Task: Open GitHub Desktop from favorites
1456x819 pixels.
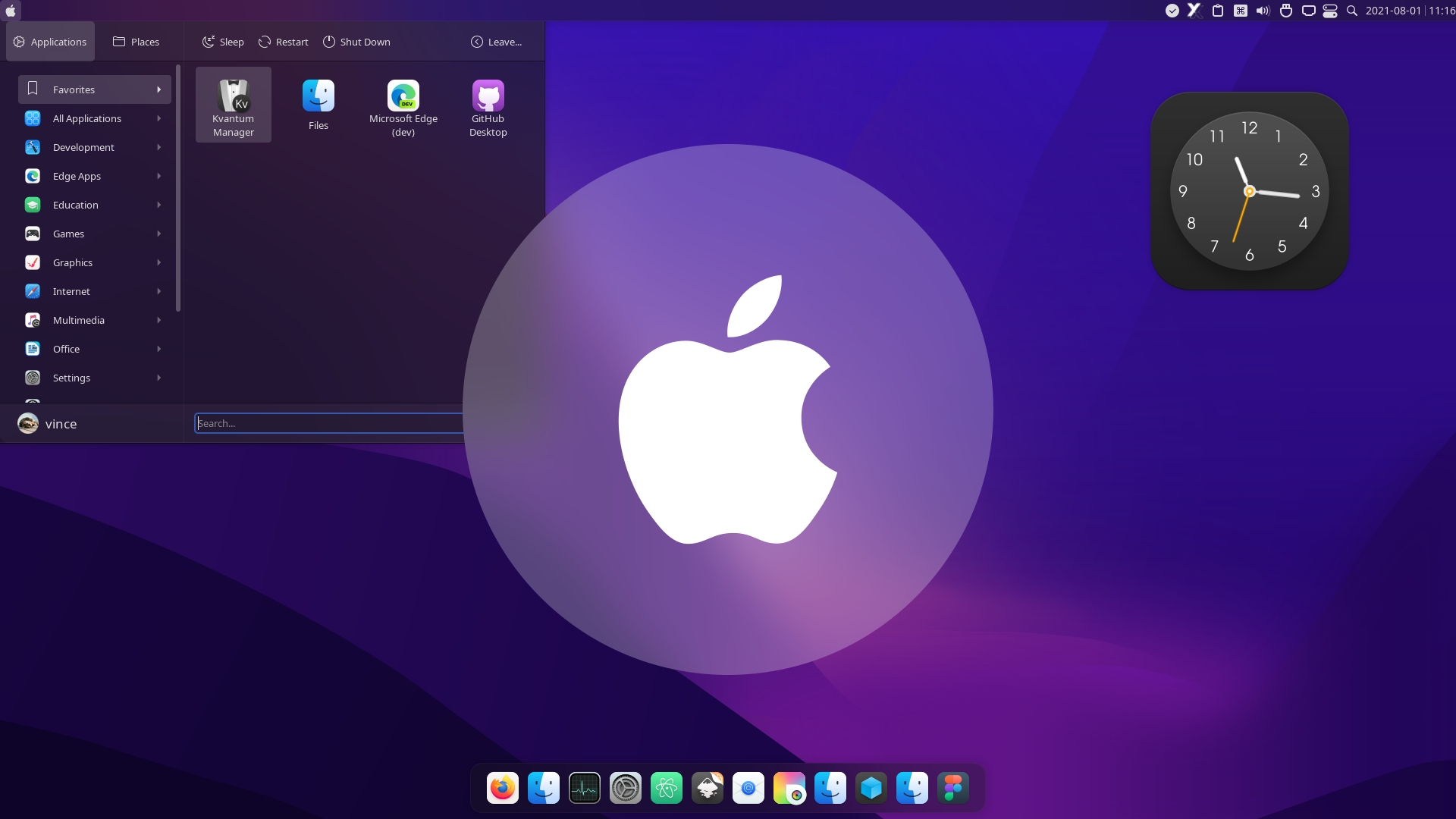Action: (x=488, y=105)
